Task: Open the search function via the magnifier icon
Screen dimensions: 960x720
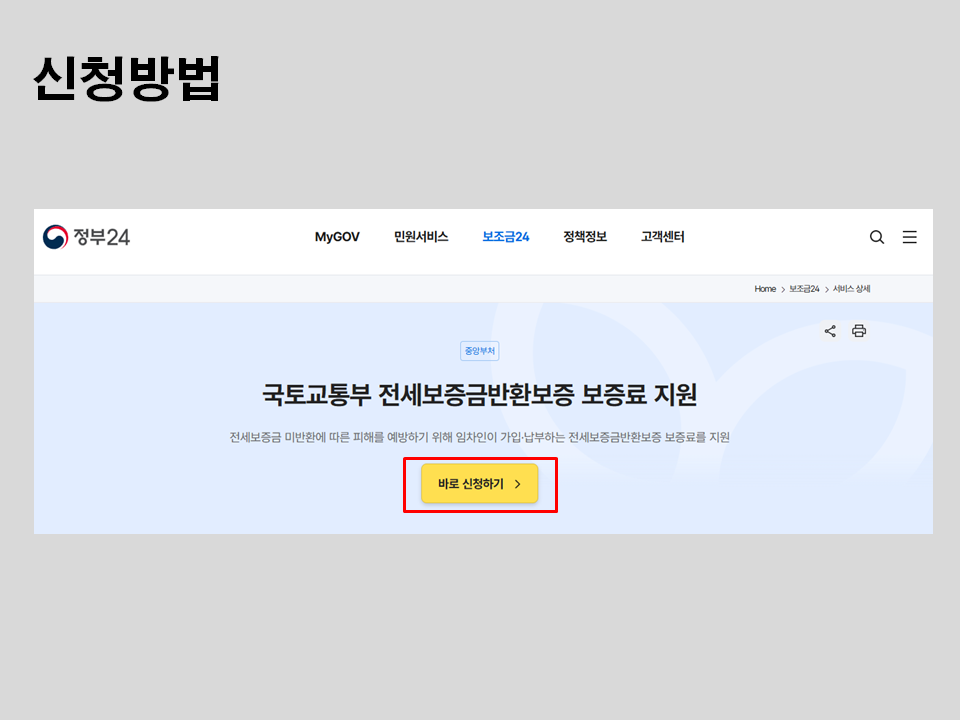Action: point(877,237)
